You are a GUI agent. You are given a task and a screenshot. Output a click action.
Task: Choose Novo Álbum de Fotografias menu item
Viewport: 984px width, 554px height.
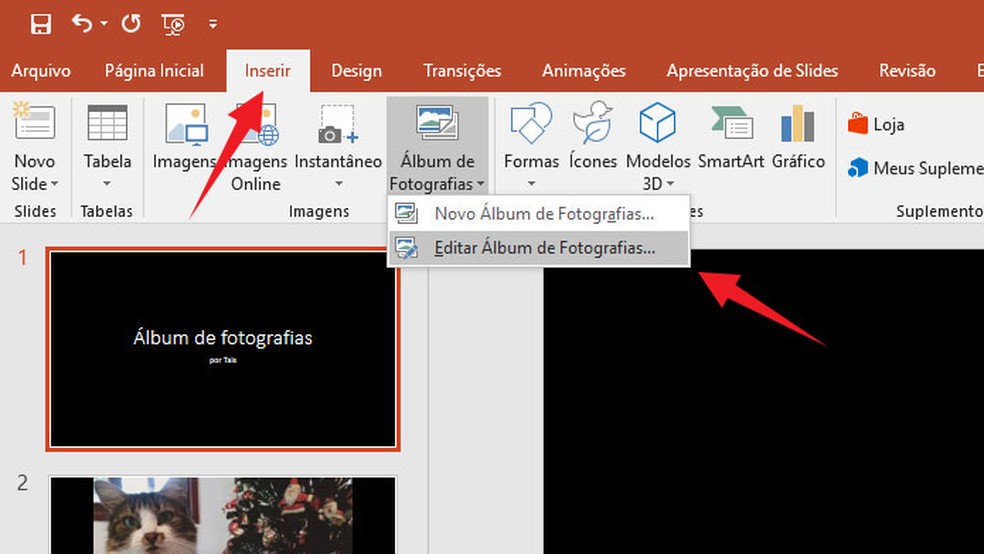point(538,214)
